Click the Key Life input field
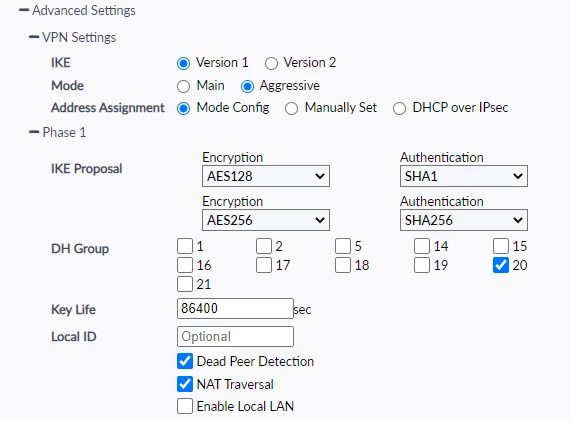 [235, 308]
